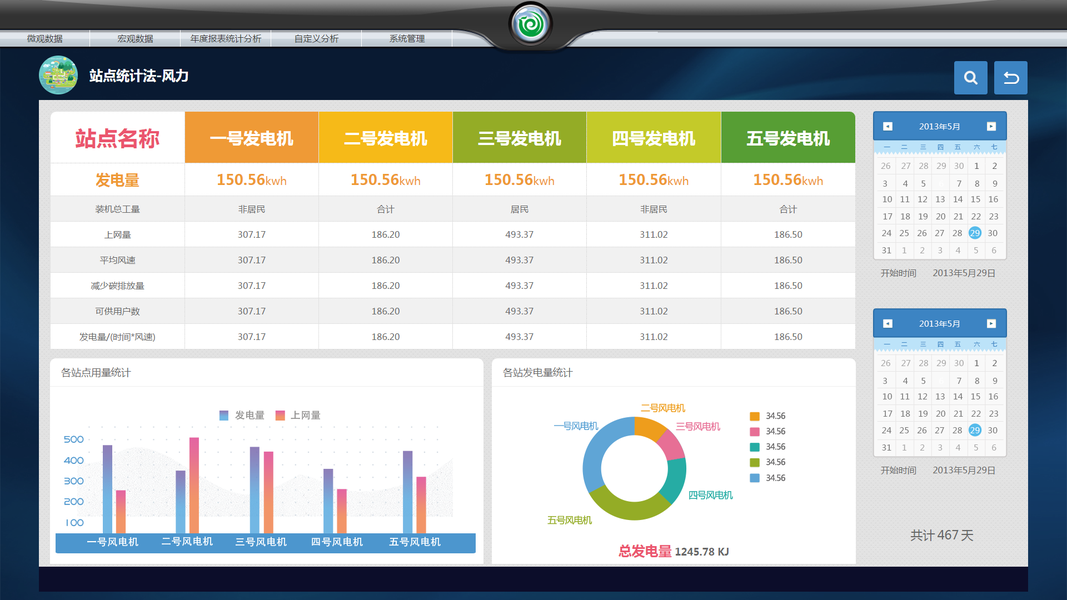The height and width of the screenshot is (600, 1067).
Task: Click the 站点统计法-风力 page title
Action: pyautogui.click(x=139, y=76)
